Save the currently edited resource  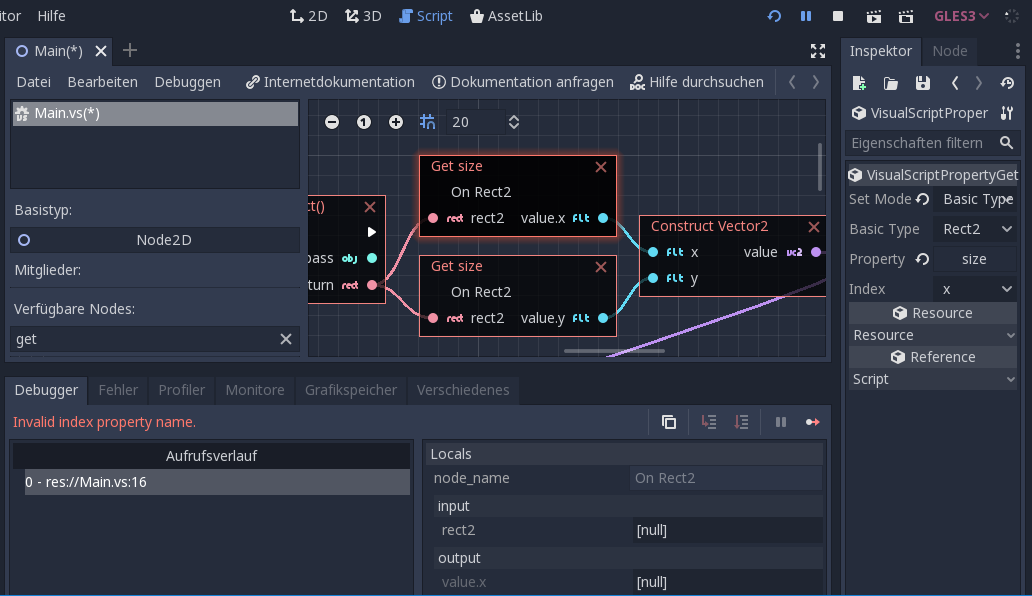pos(922,83)
